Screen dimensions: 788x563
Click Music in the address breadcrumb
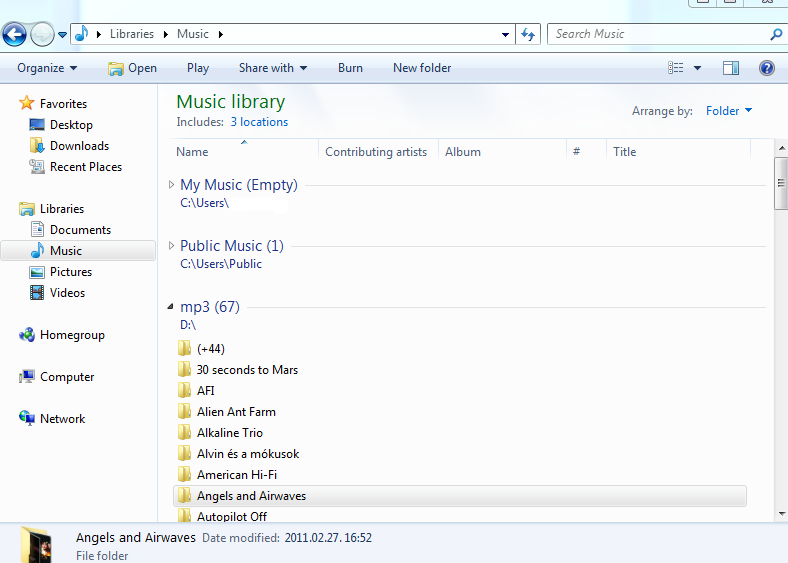pos(192,34)
